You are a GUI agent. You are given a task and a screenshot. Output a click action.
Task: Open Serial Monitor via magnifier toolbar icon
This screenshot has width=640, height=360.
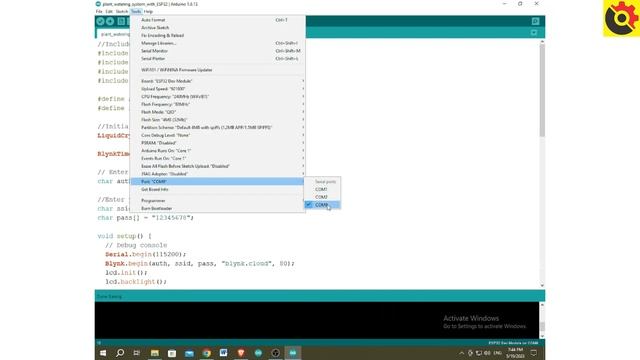point(536,21)
